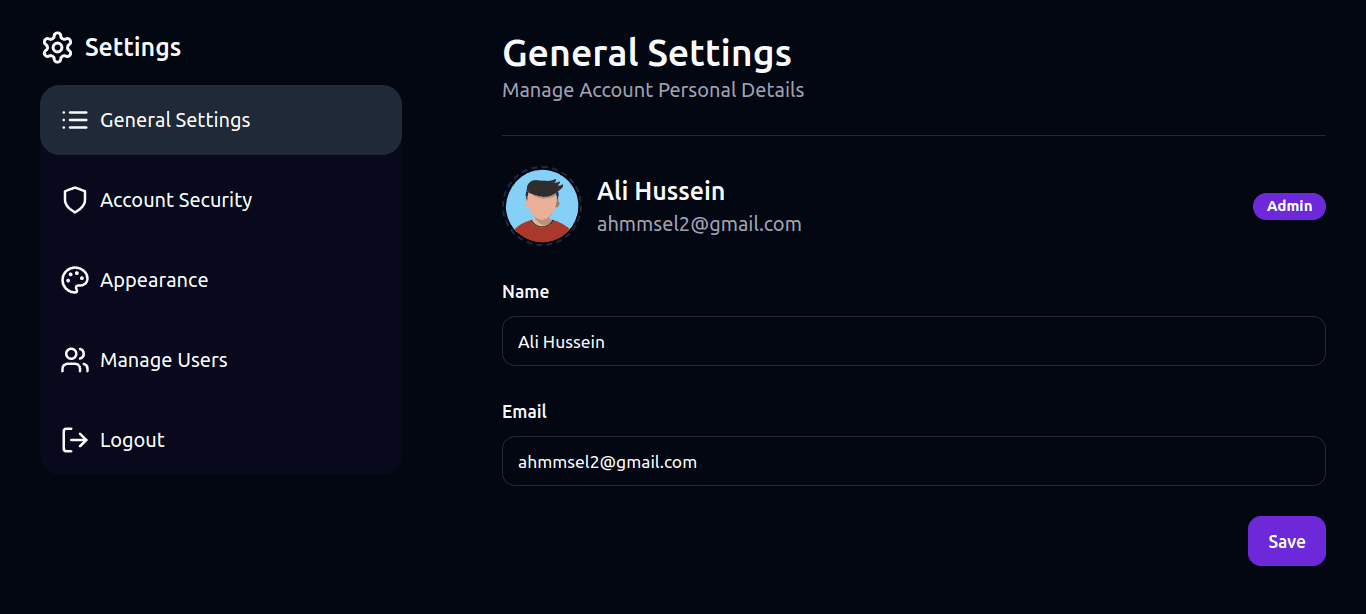Click the Account Security shield icon
This screenshot has height=614, width=1366.
(75, 200)
